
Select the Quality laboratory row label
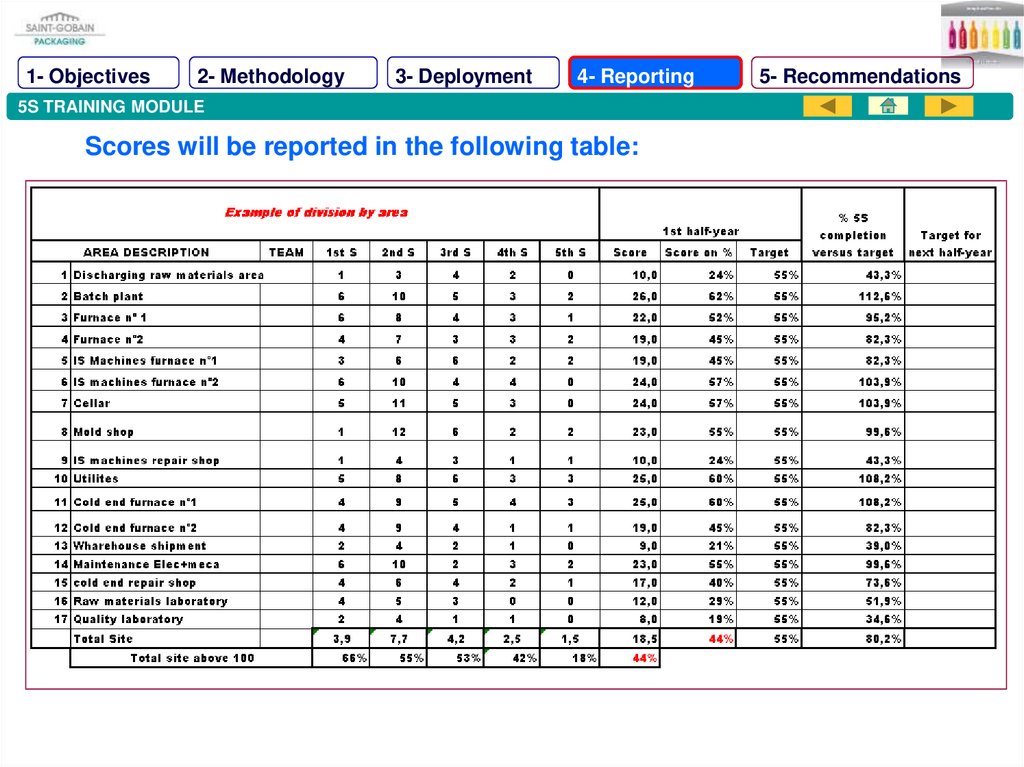pyautogui.click(x=128, y=619)
